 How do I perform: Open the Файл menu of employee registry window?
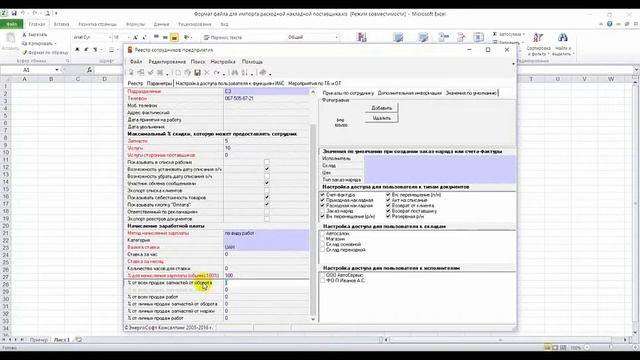(136, 62)
